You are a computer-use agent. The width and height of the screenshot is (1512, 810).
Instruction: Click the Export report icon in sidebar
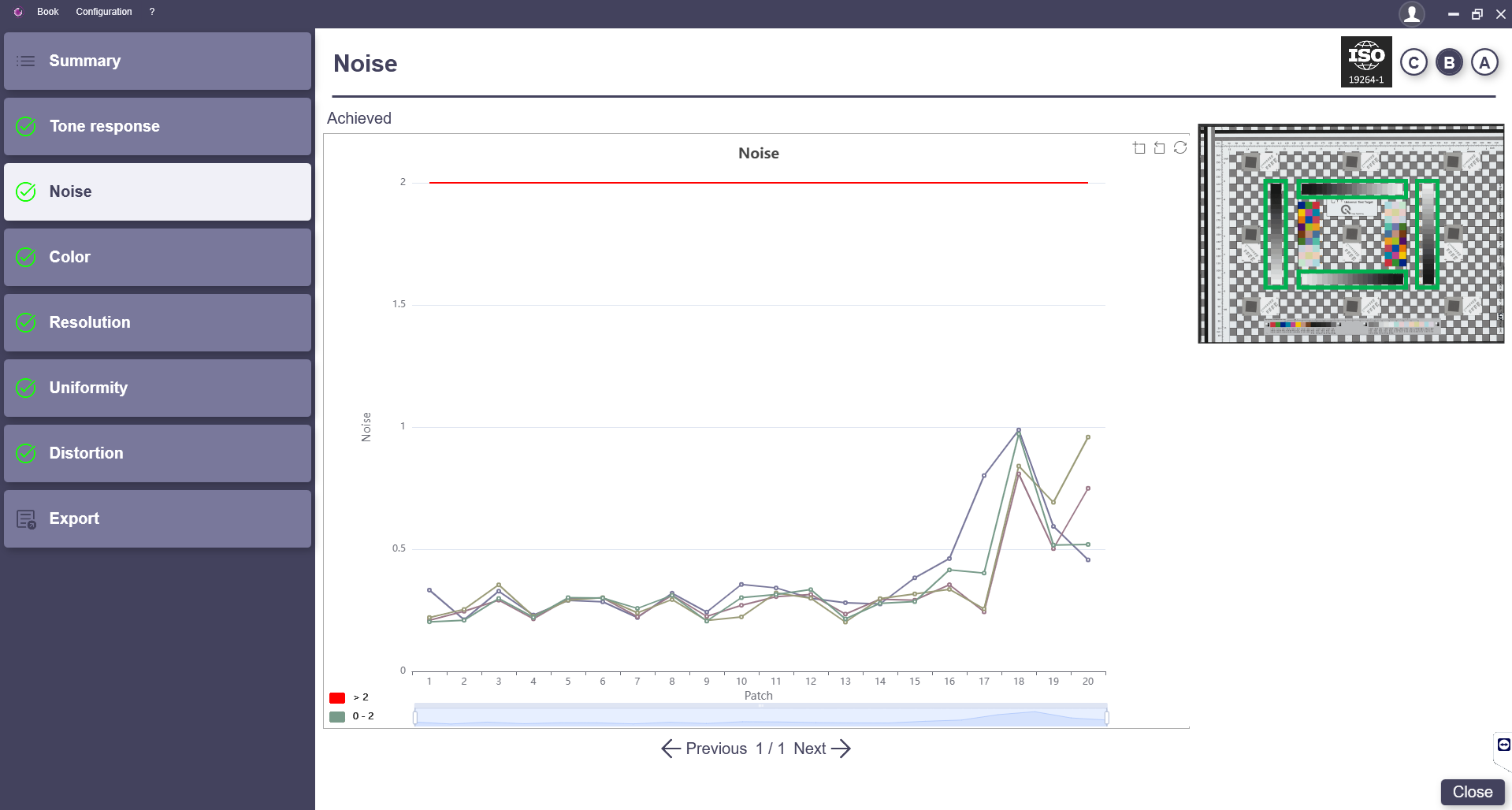[x=26, y=518]
